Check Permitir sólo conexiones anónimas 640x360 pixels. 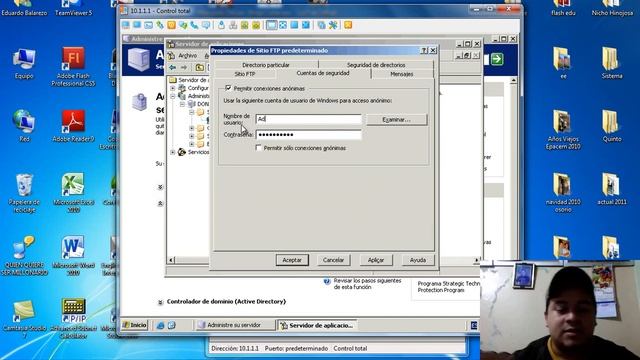click(258, 148)
